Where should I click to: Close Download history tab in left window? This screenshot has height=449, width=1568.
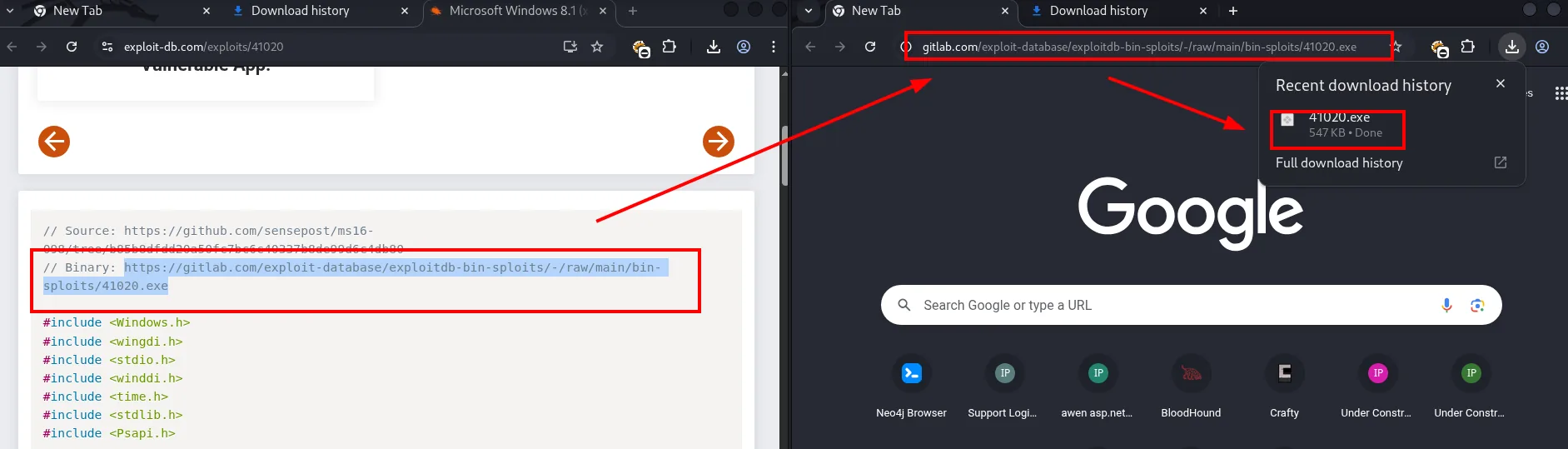[405, 11]
